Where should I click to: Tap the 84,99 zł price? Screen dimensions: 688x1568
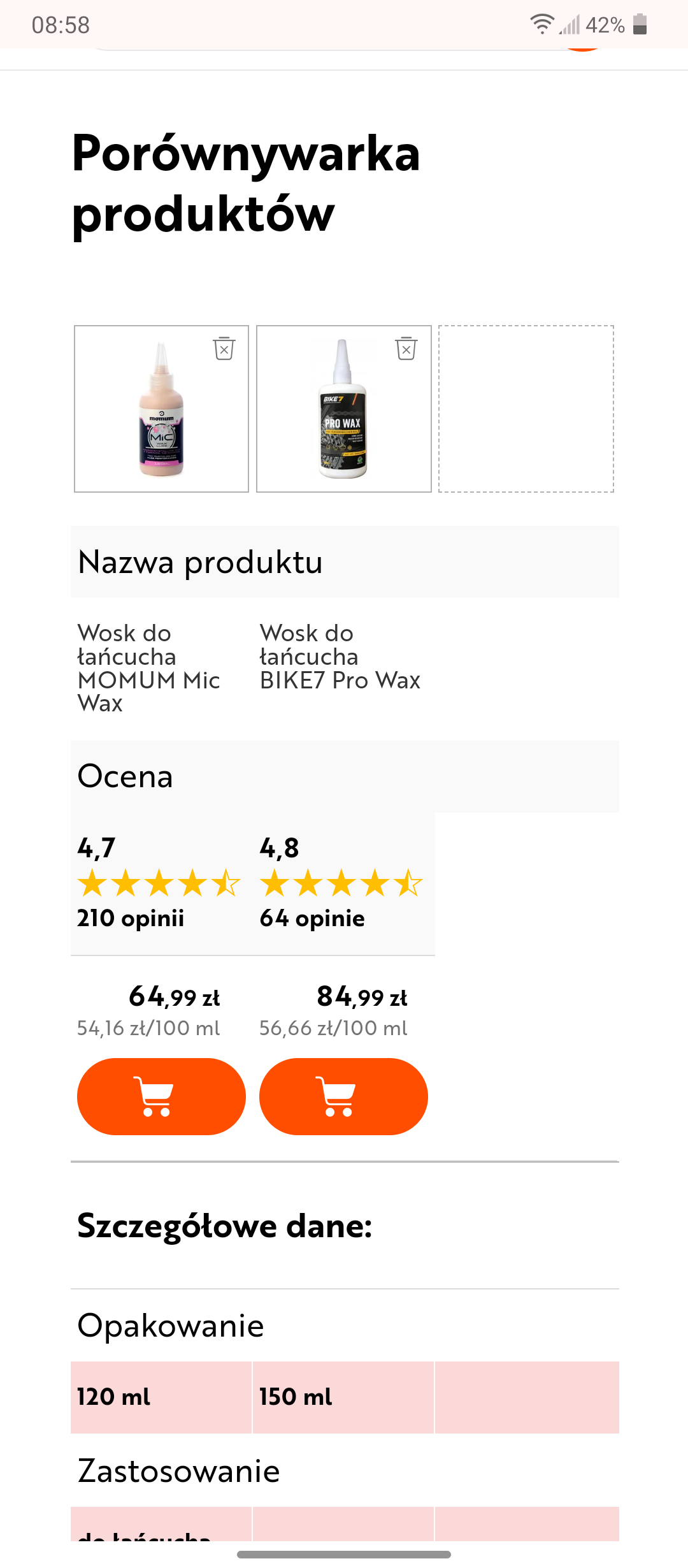[362, 997]
